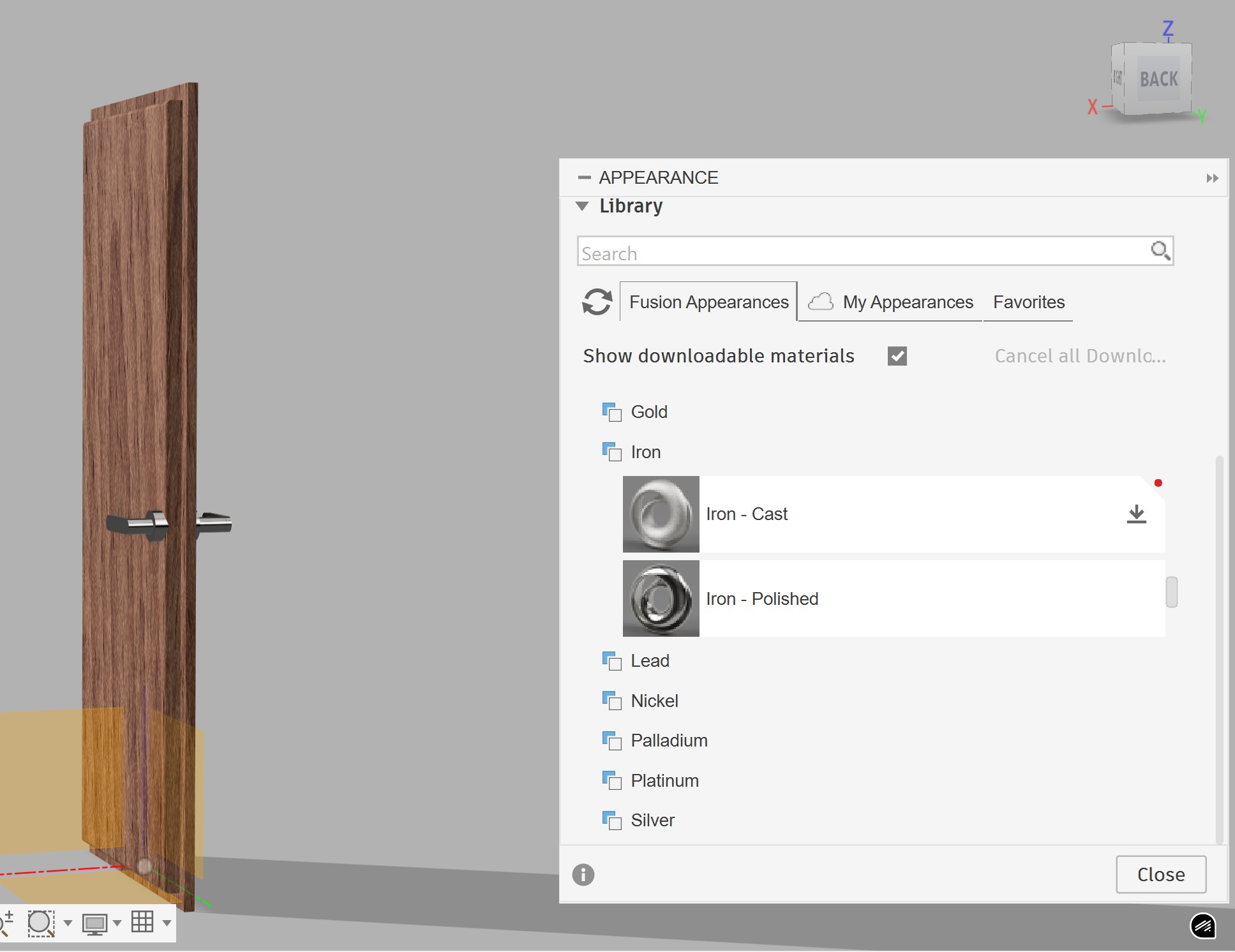The image size is (1235, 952).
Task: Open the Favorites tab
Action: [1028, 302]
